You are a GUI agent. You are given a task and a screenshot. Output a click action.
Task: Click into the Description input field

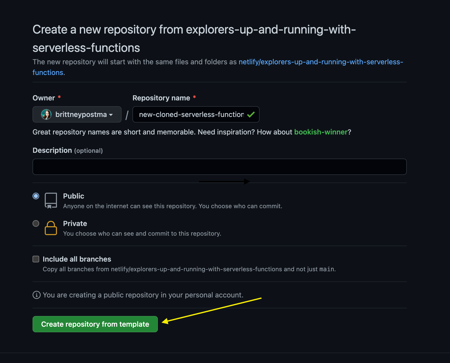click(x=219, y=166)
